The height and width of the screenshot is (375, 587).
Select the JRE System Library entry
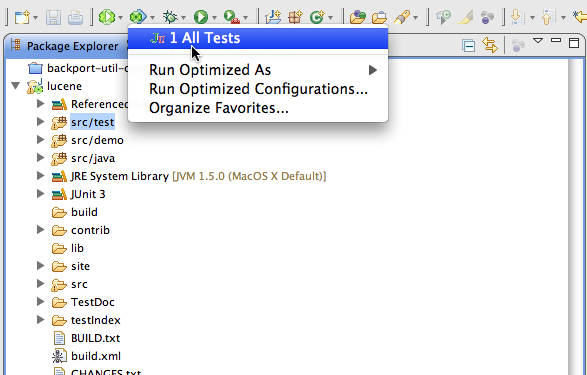[x=198, y=176]
